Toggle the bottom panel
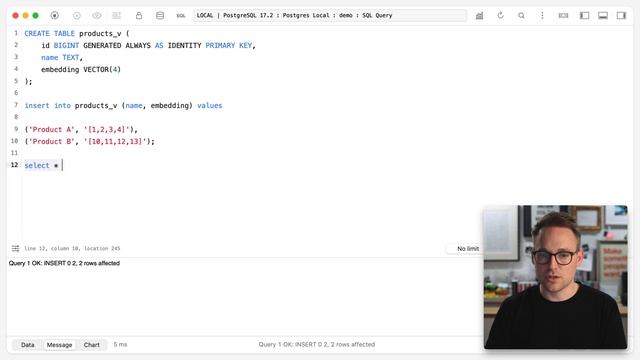Image resolution: width=640 pixels, height=360 pixels. pos(603,16)
